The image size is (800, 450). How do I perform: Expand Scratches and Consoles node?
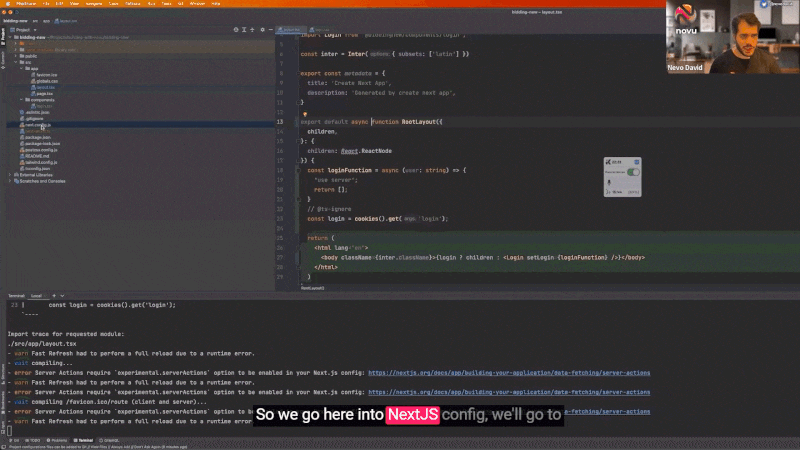pyautogui.click(x=10, y=181)
